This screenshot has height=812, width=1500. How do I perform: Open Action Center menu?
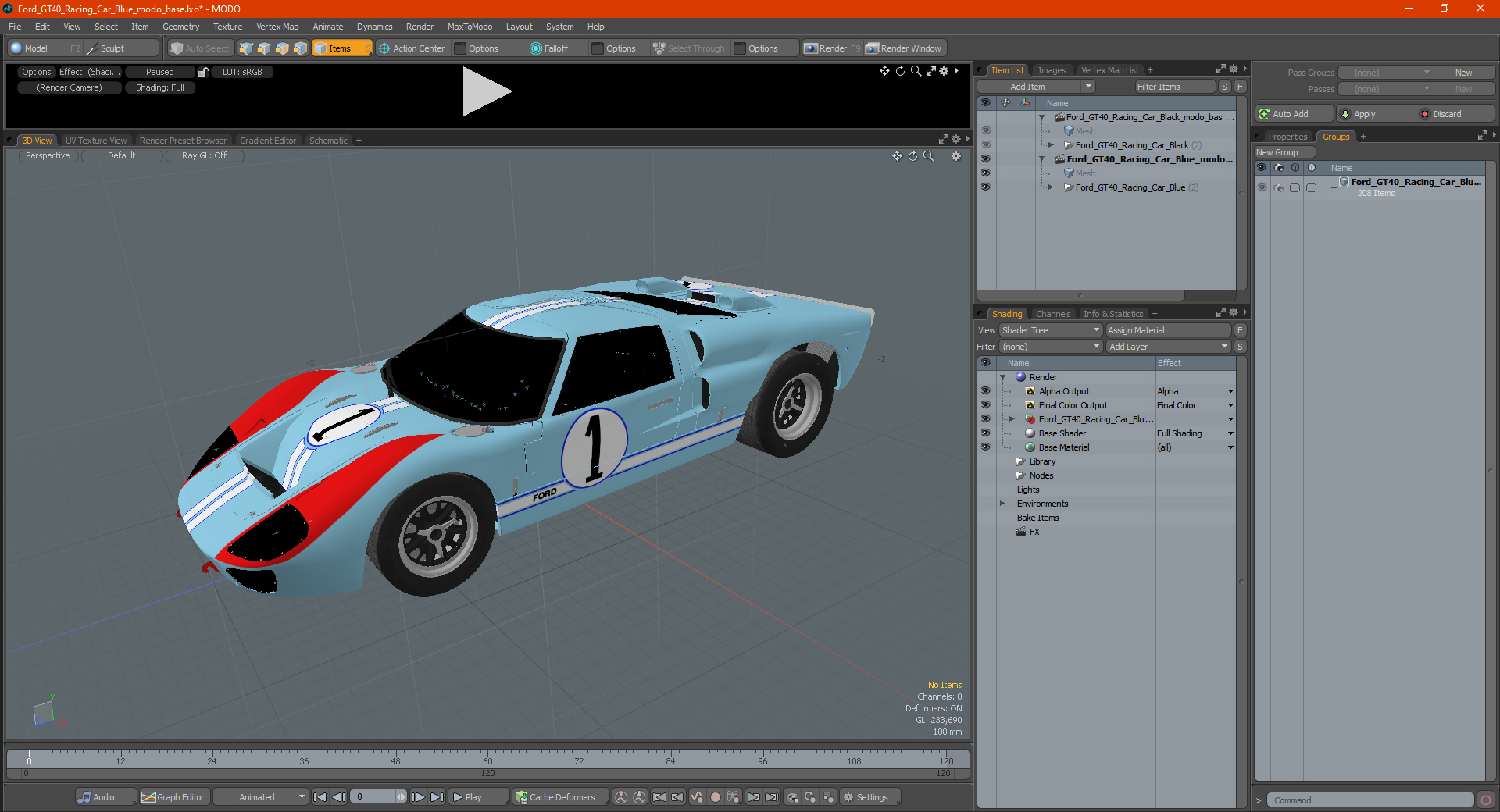412,48
